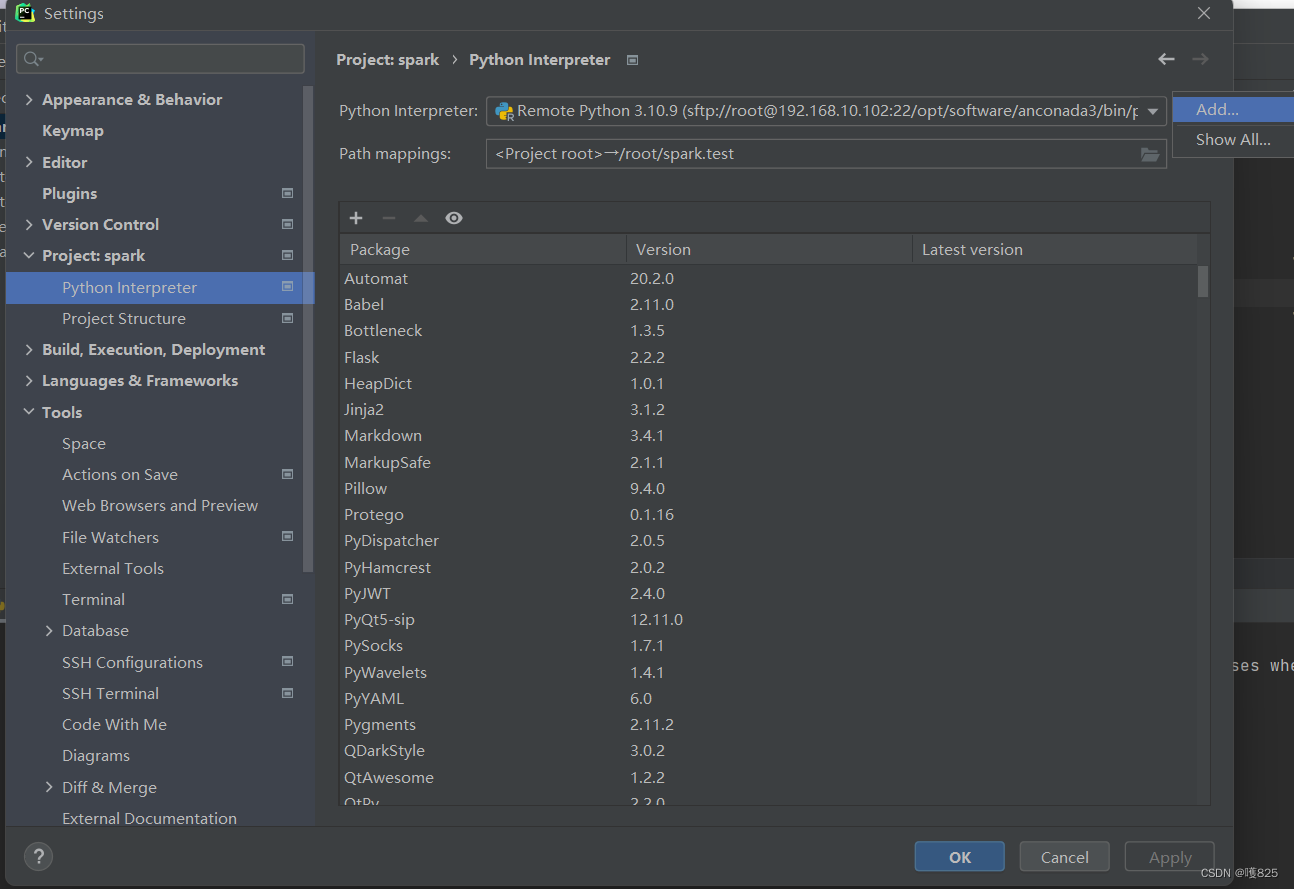Click project-level icon beside Actions on Save
The width and height of the screenshot is (1294, 889).
(287, 474)
